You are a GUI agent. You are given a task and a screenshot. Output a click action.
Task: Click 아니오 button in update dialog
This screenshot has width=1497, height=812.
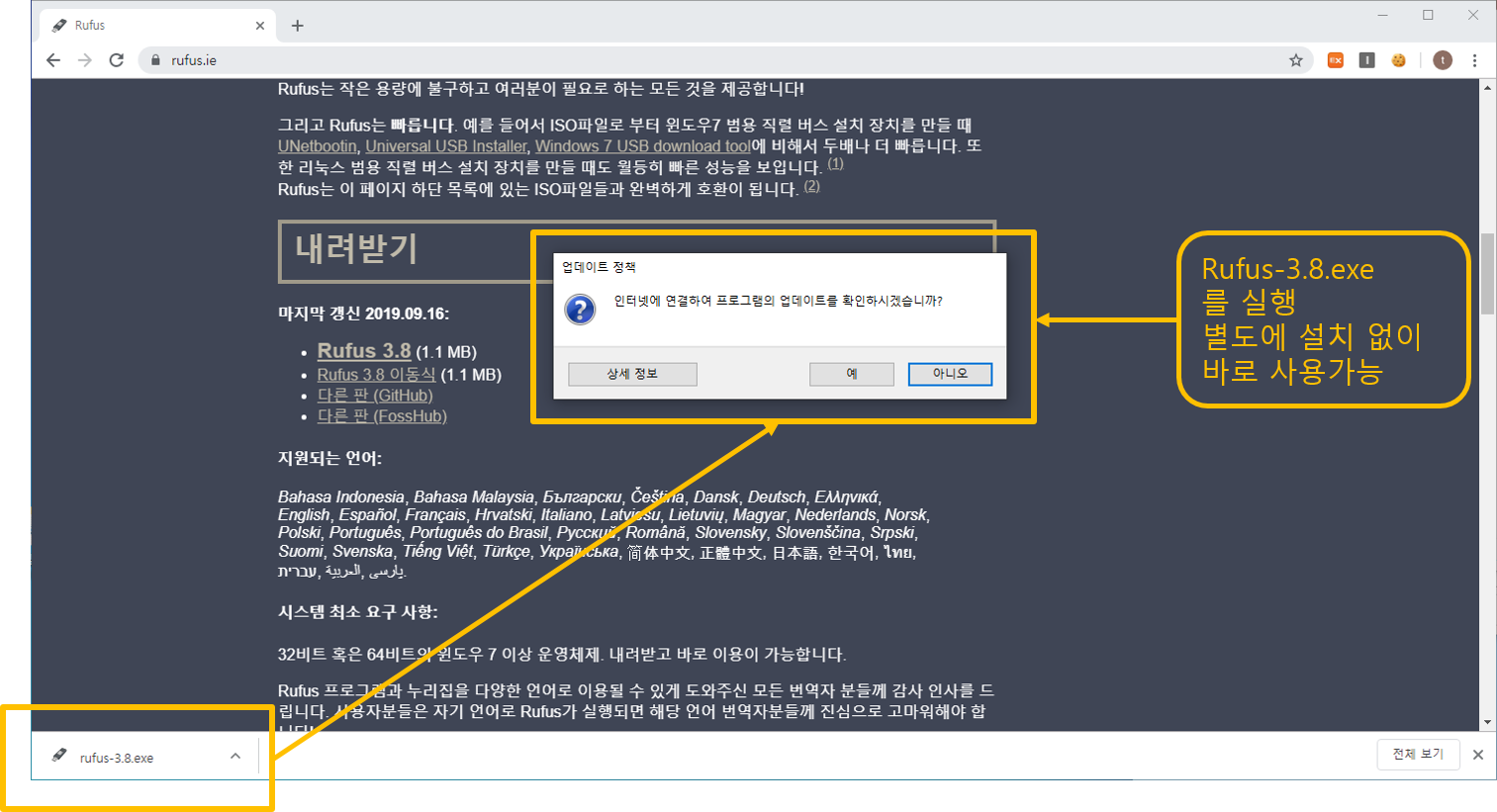pos(950,374)
